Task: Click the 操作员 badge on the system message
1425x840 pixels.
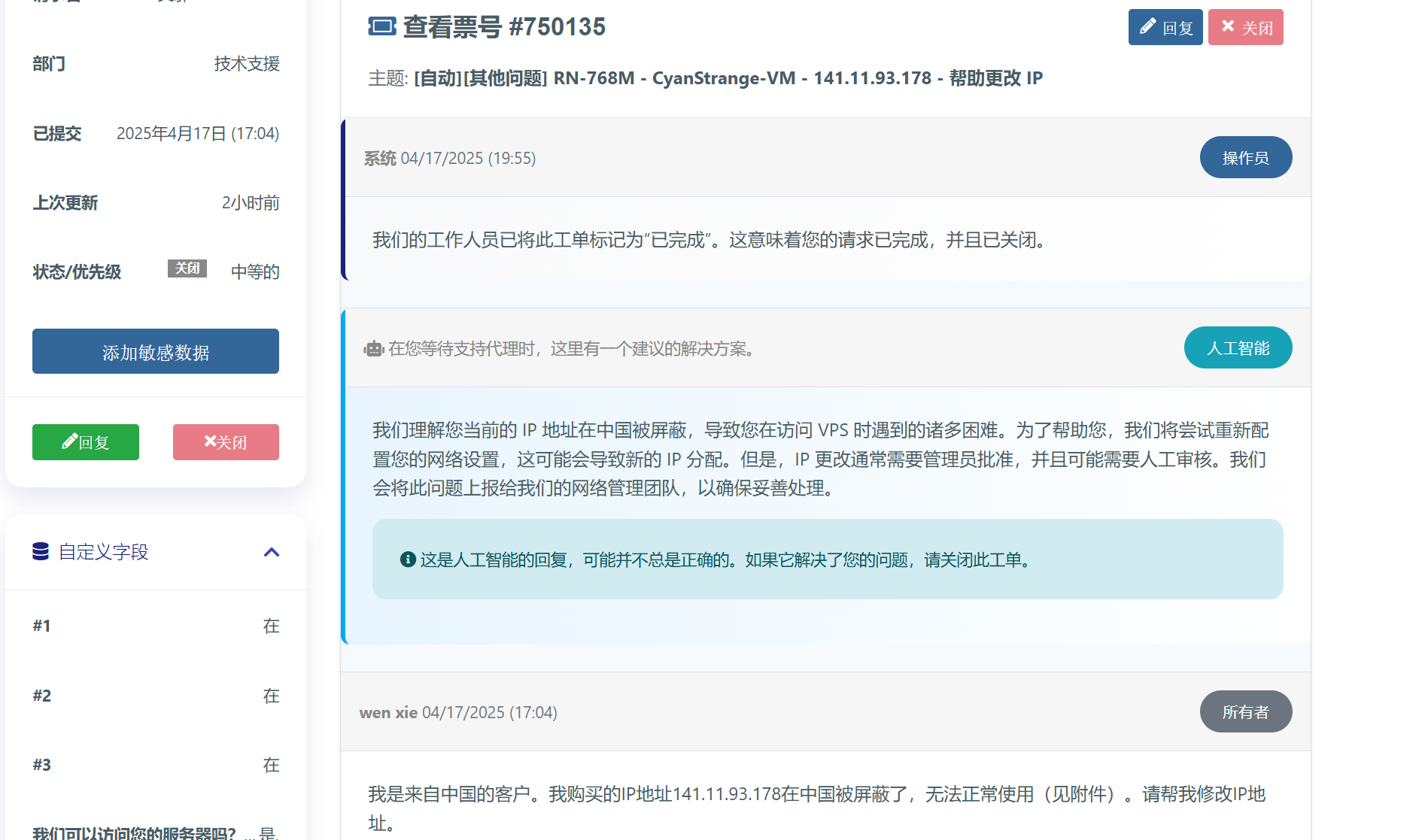Action: click(1245, 157)
